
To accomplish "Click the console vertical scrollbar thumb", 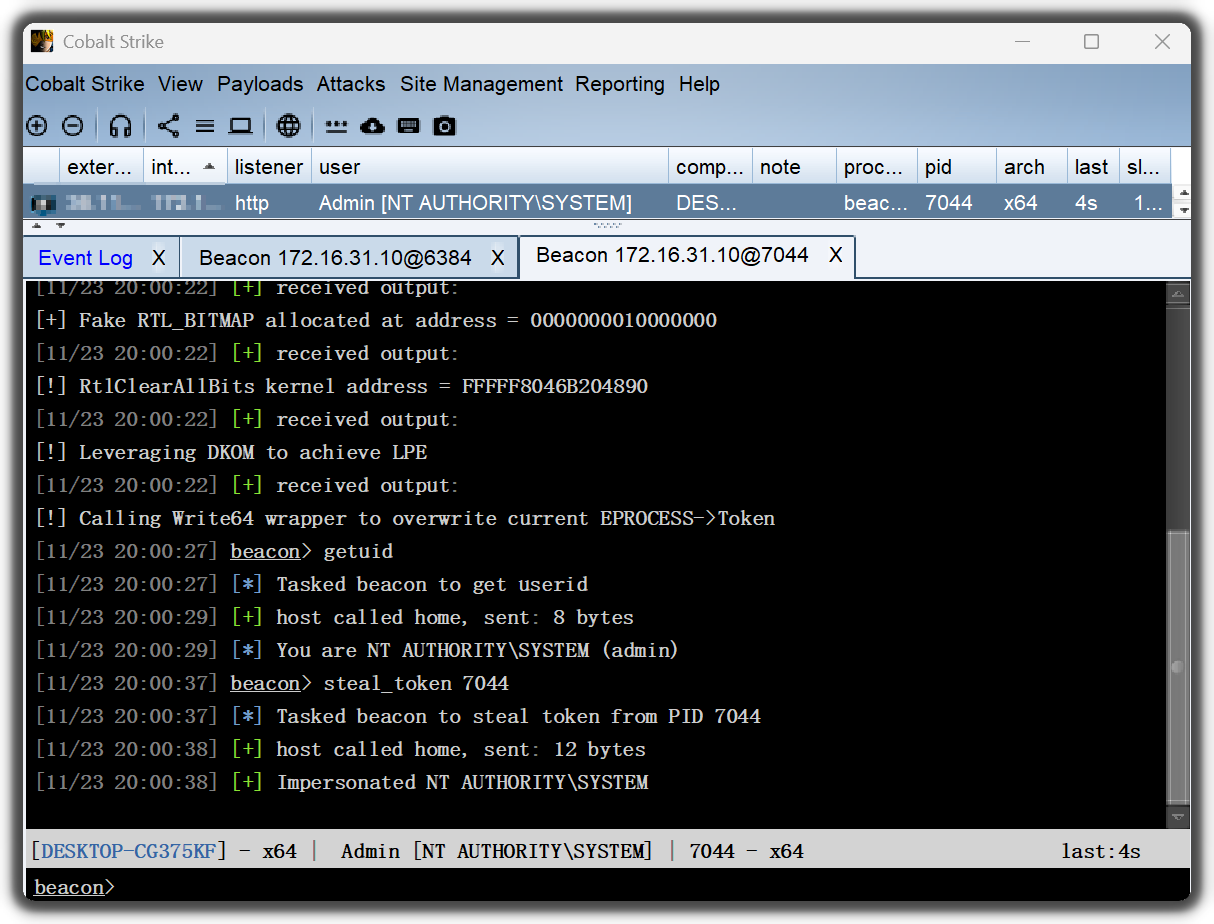I will [x=1178, y=667].
